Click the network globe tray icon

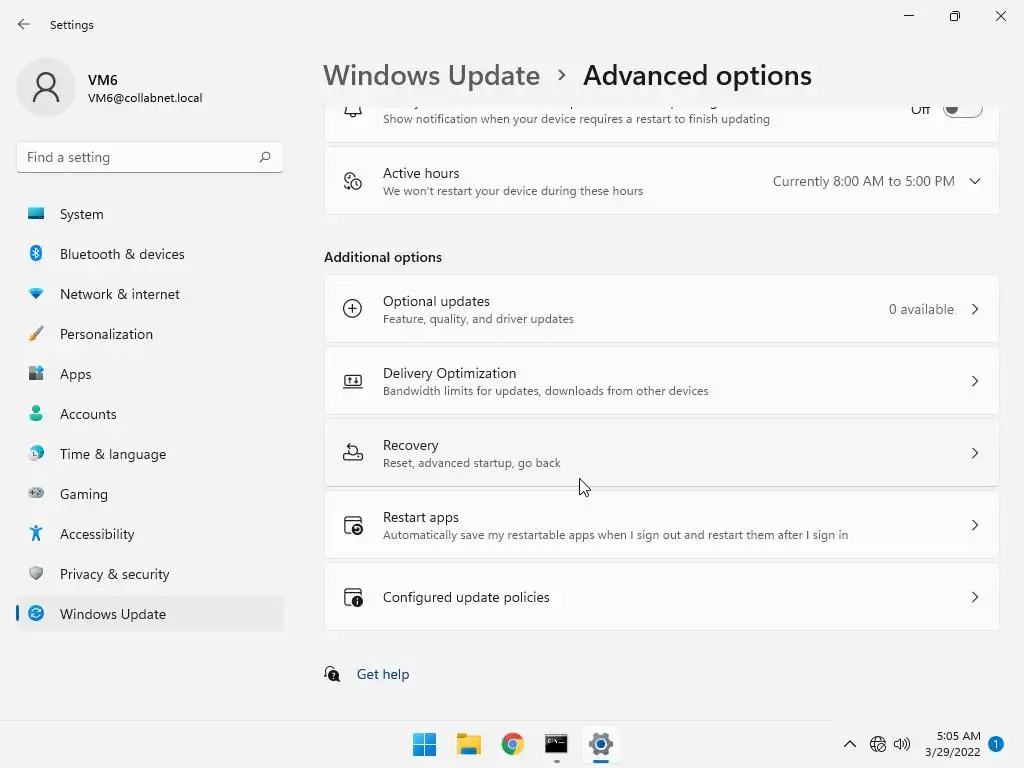878,744
